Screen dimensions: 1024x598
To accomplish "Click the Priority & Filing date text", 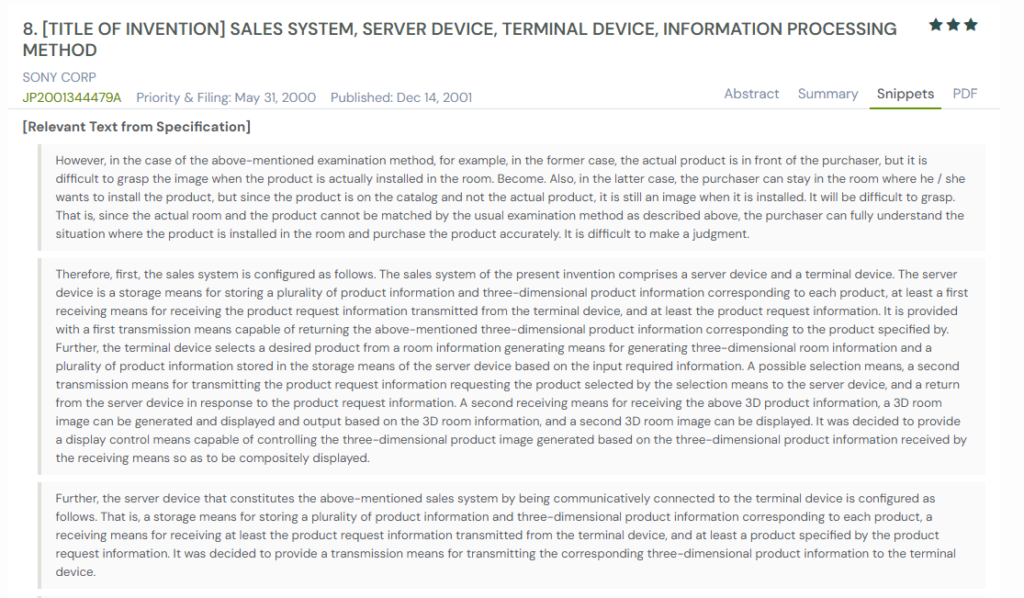I will 226,97.
